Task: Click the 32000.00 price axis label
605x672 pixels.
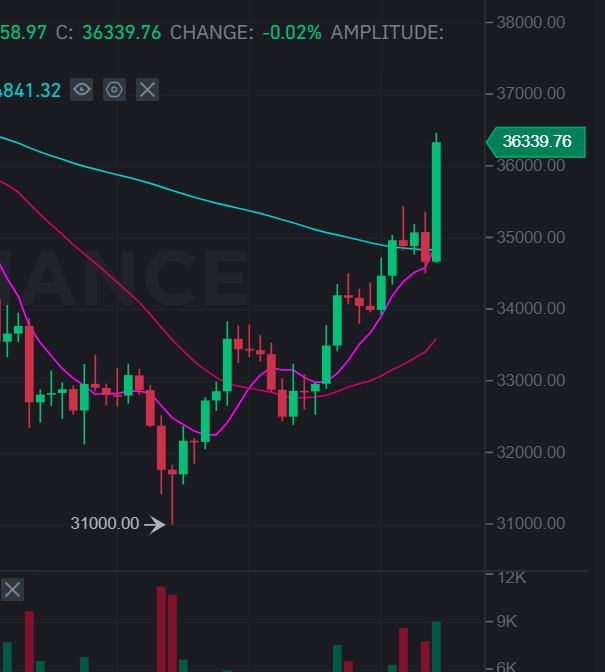Action: pos(530,453)
